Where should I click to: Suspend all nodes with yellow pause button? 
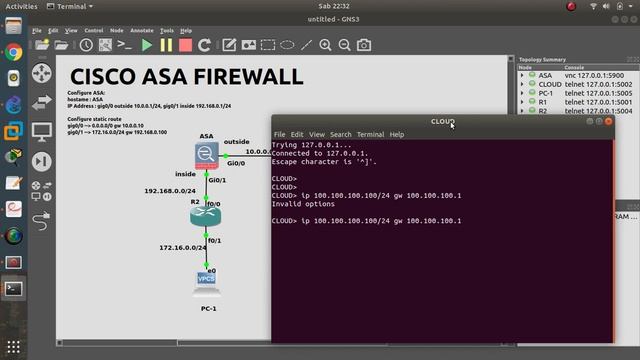pyautogui.click(x=166, y=45)
